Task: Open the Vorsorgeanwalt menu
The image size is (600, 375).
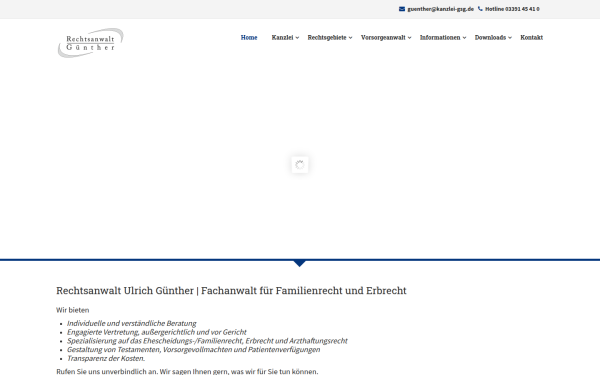Action: pos(383,38)
